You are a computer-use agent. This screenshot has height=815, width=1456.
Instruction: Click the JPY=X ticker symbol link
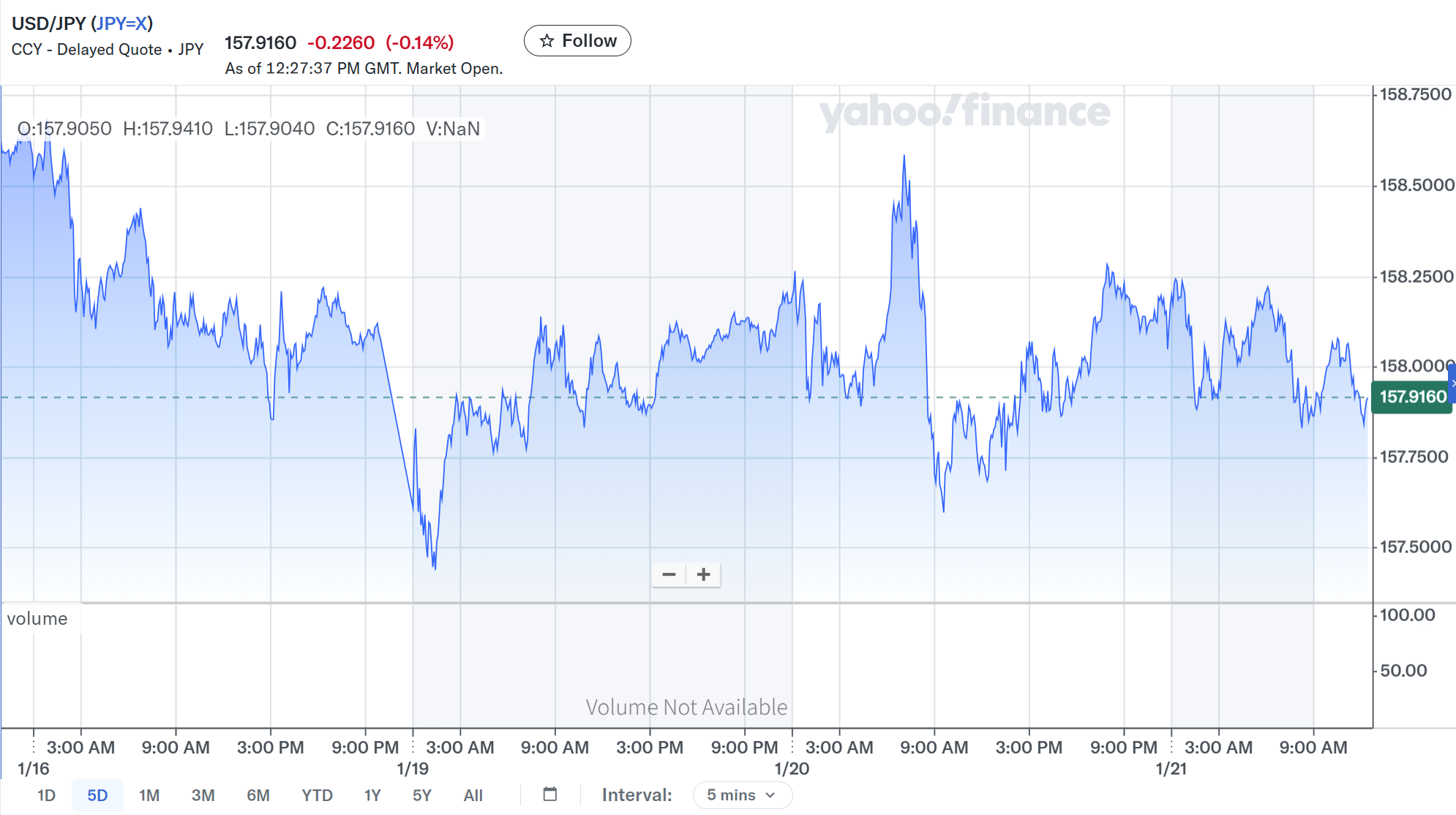pos(121,23)
